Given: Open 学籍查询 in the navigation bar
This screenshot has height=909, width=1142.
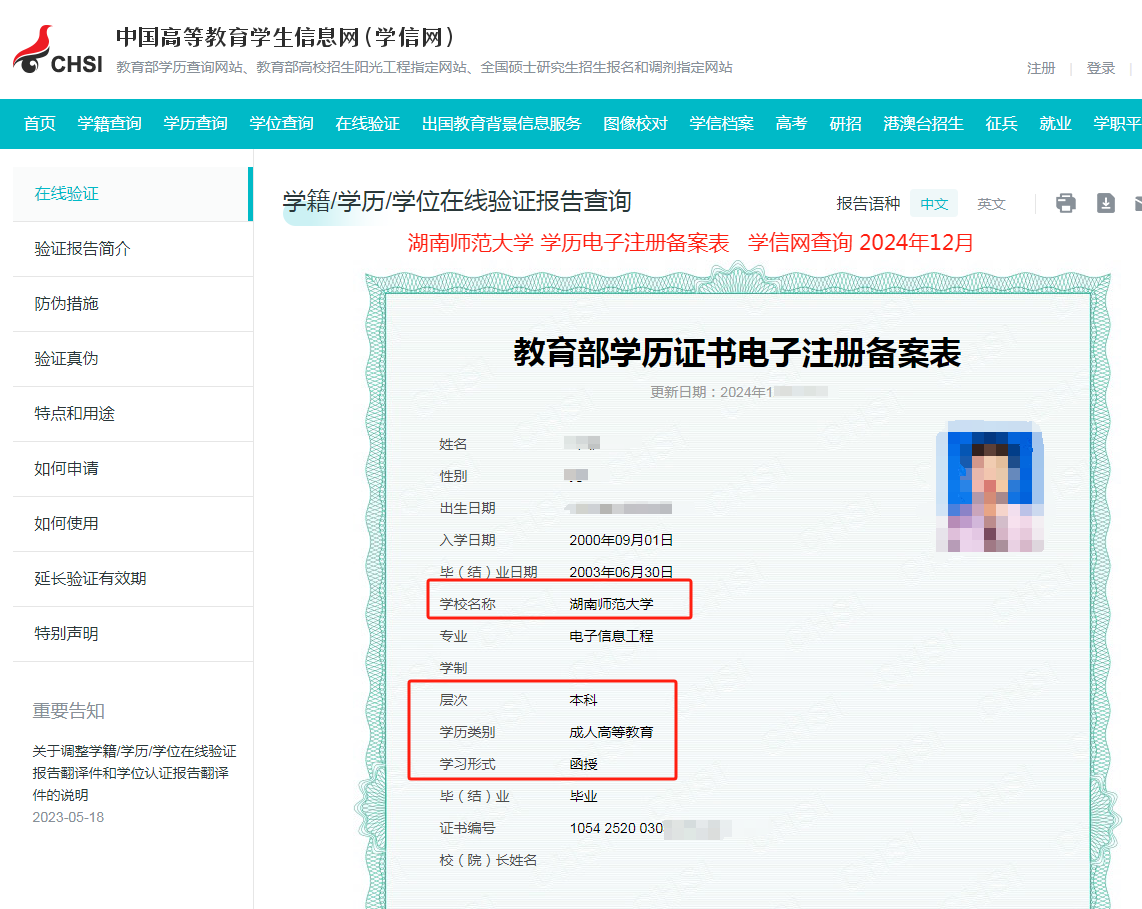Looking at the screenshot, I should pos(109,124).
